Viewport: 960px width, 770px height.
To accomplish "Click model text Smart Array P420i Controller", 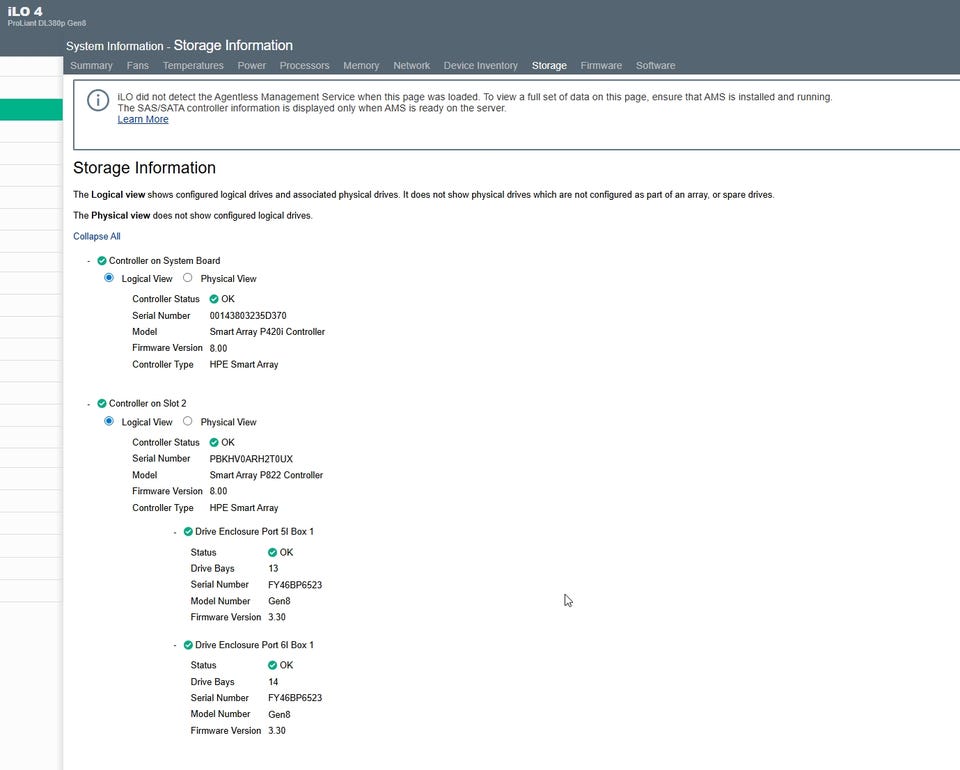I will 267,332.
